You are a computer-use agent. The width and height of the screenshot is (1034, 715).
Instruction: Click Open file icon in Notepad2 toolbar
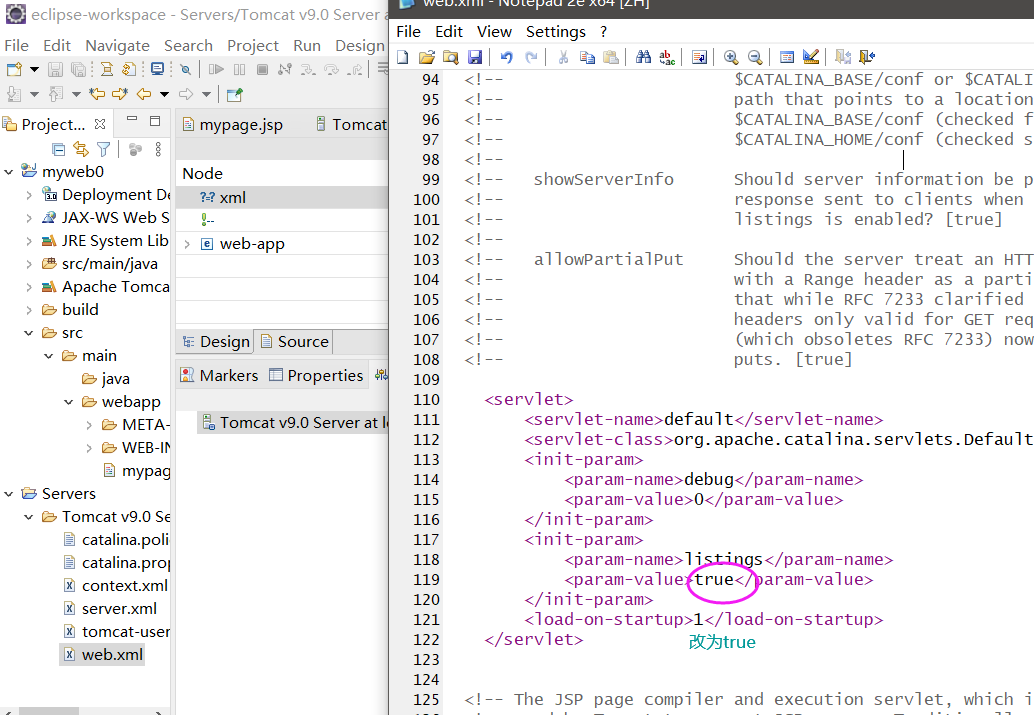click(427, 57)
